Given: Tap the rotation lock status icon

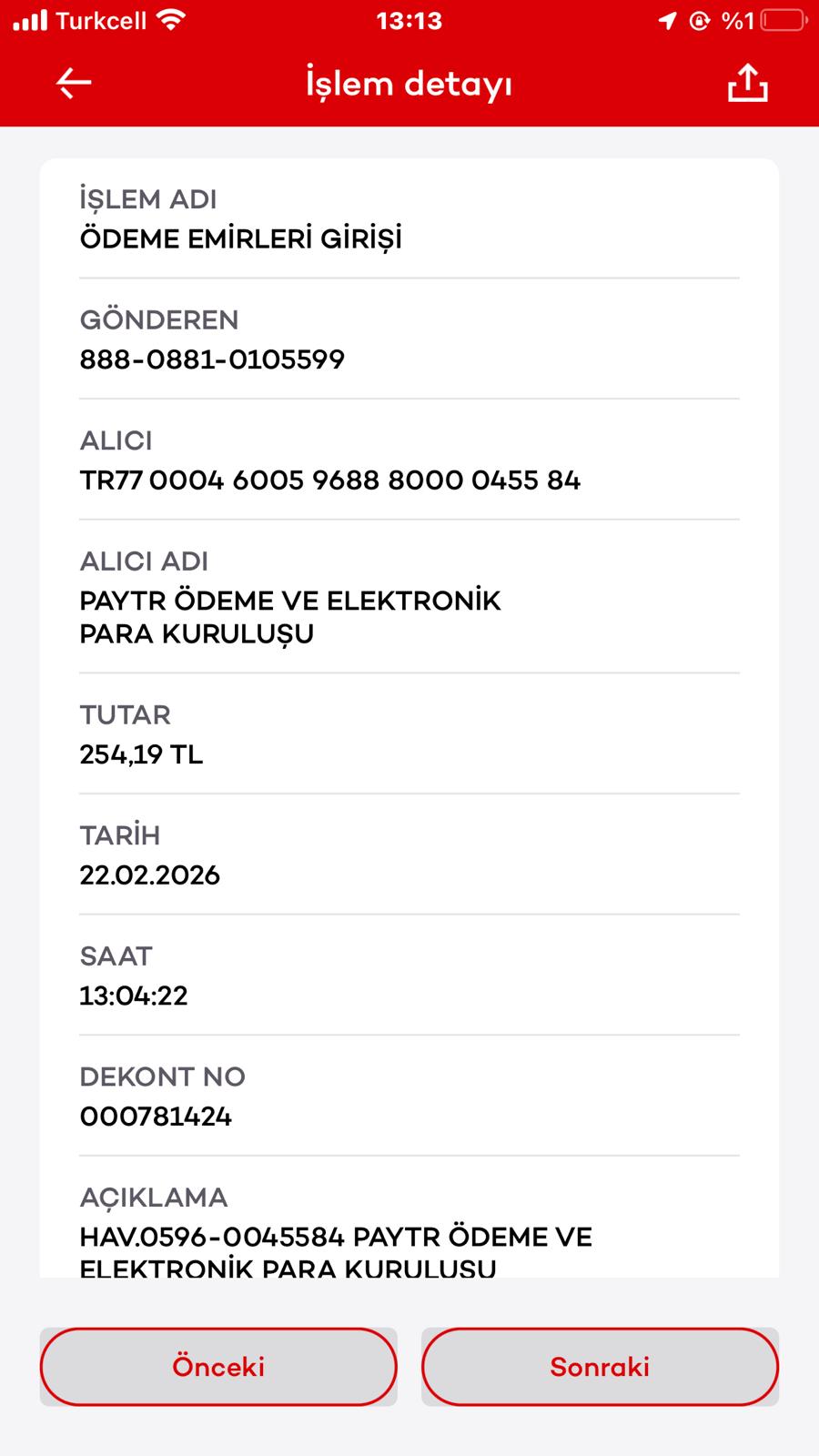Looking at the screenshot, I should pos(700,20).
